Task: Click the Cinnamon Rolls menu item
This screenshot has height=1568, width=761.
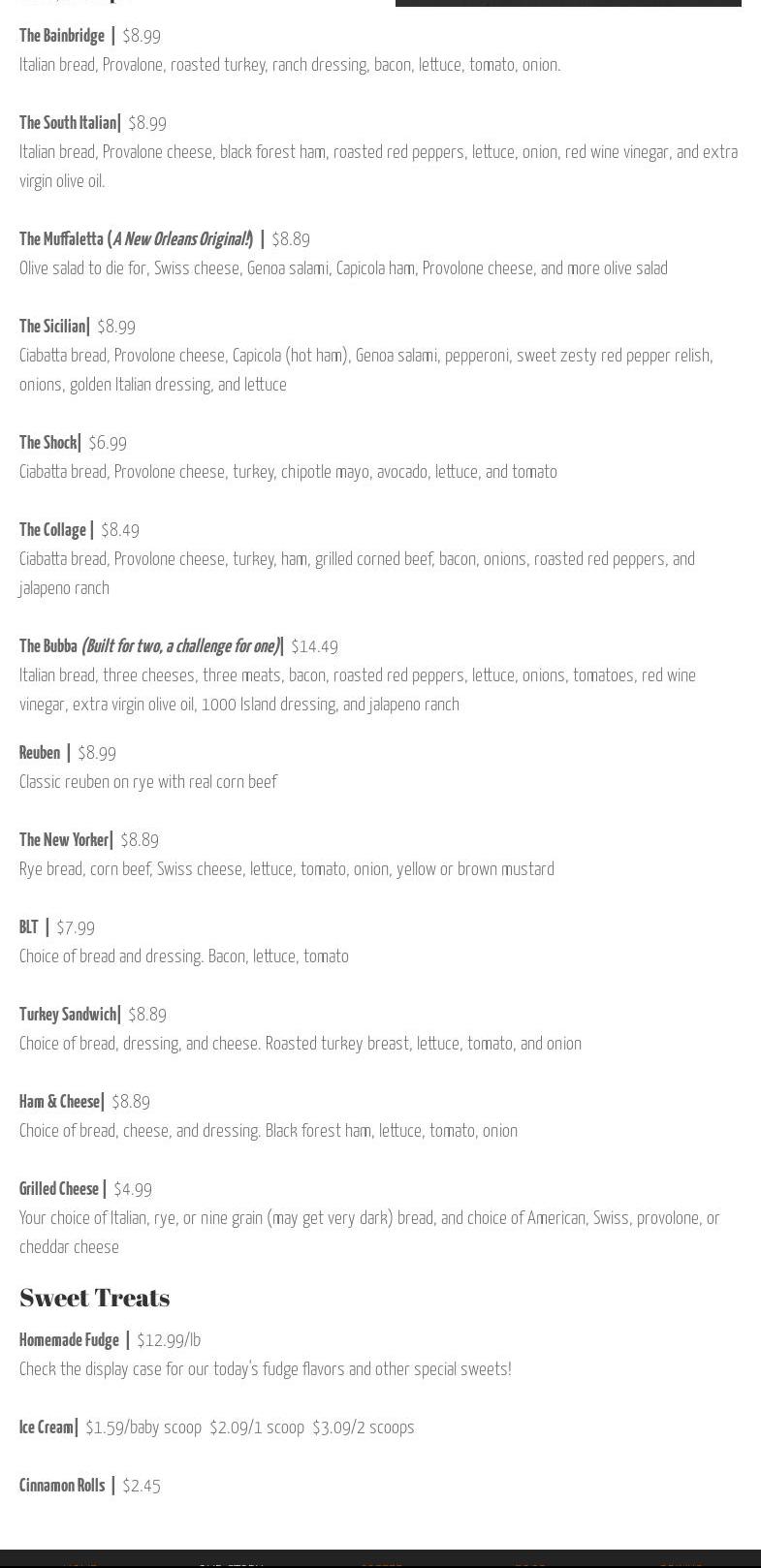Action: pos(62,1486)
